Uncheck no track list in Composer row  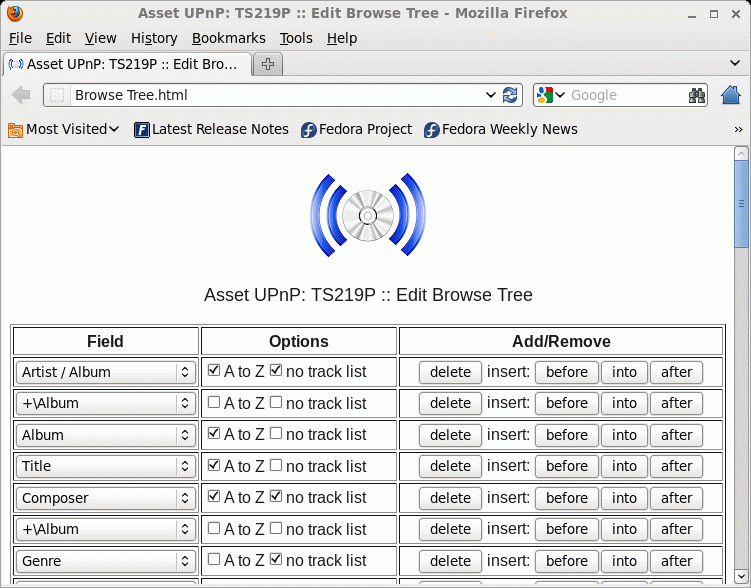[x=275, y=497]
